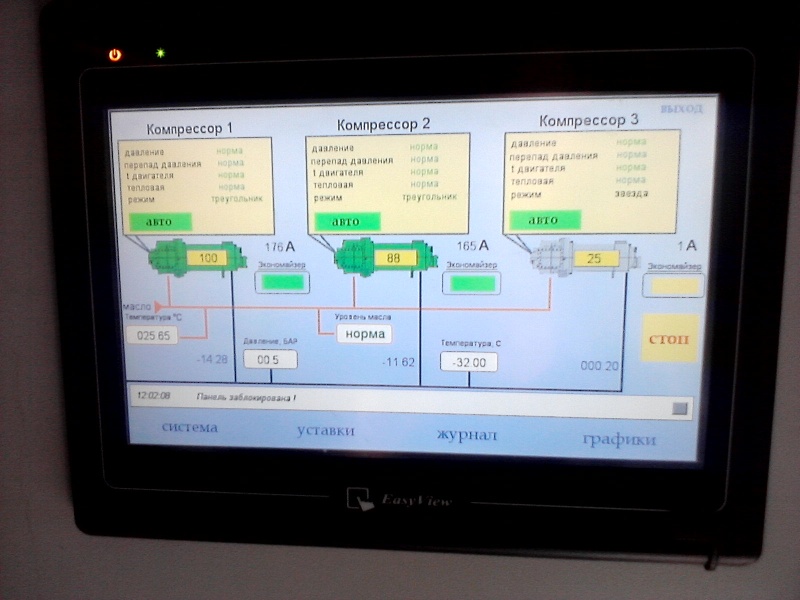800x600 pixels.
Task: Click the gray Компрессор 3 compressor icon
Action: pyautogui.click(x=584, y=257)
